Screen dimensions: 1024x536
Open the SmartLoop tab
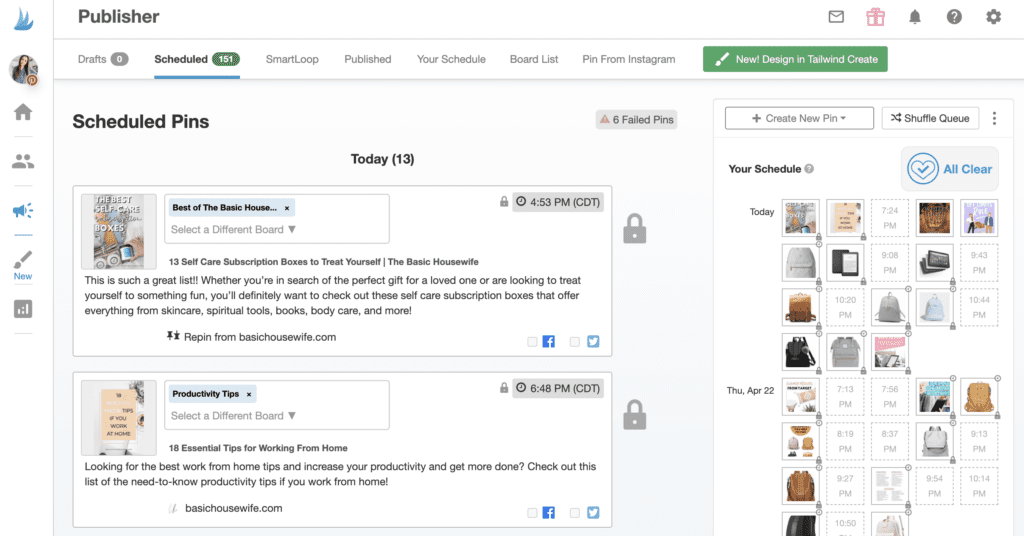point(292,59)
